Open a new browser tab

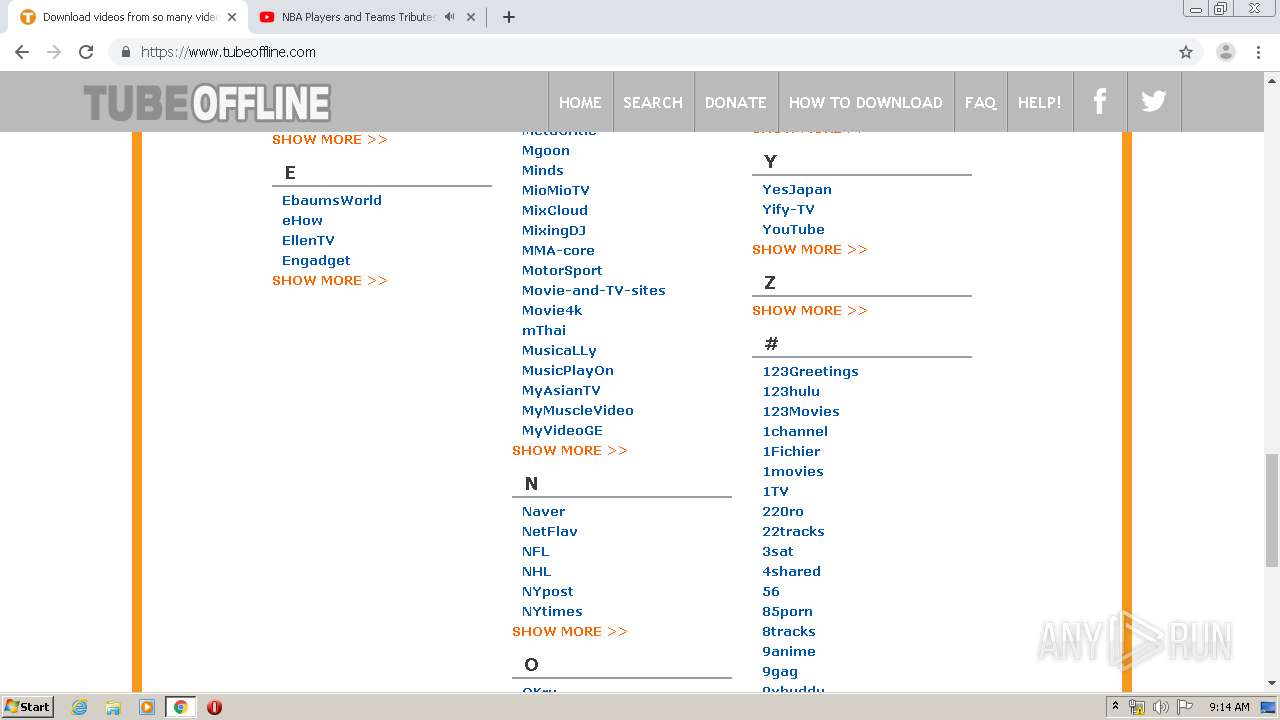508,17
